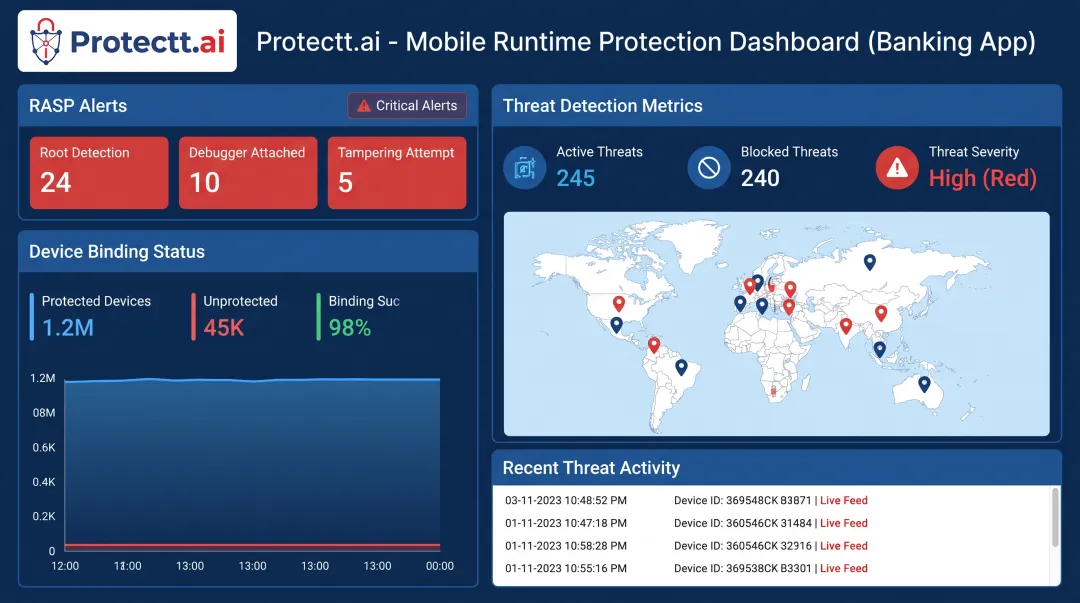Image resolution: width=1080 pixels, height=603 pixels.
Task: Open the Tampering Attempt alert card
Action: [x=397, y=172]
